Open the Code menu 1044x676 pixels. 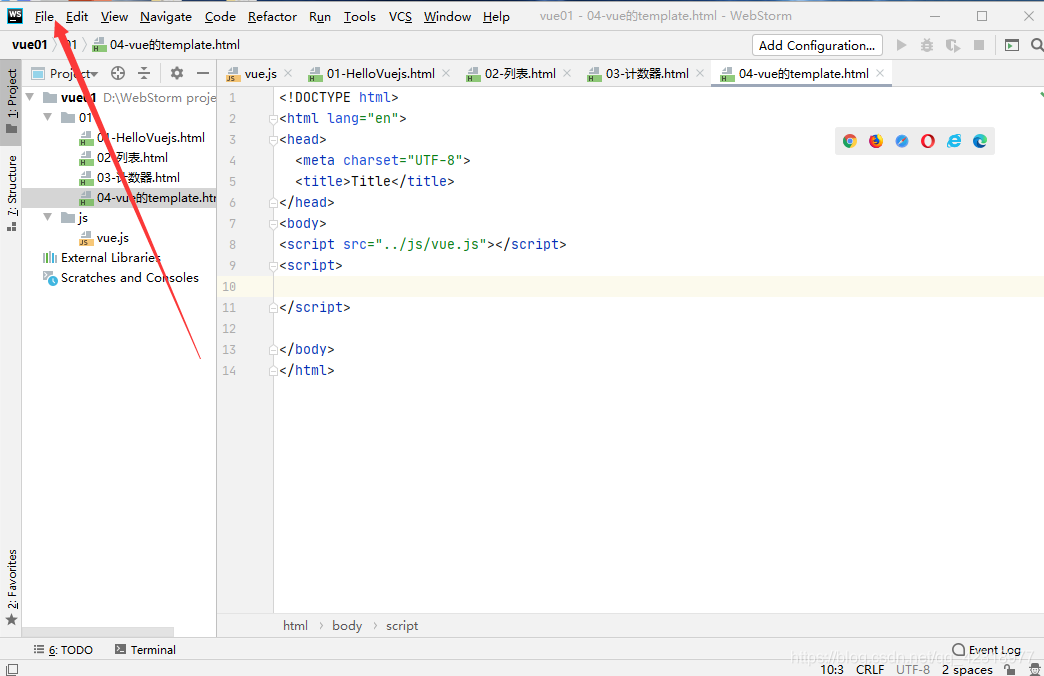[x=220, y=17]
